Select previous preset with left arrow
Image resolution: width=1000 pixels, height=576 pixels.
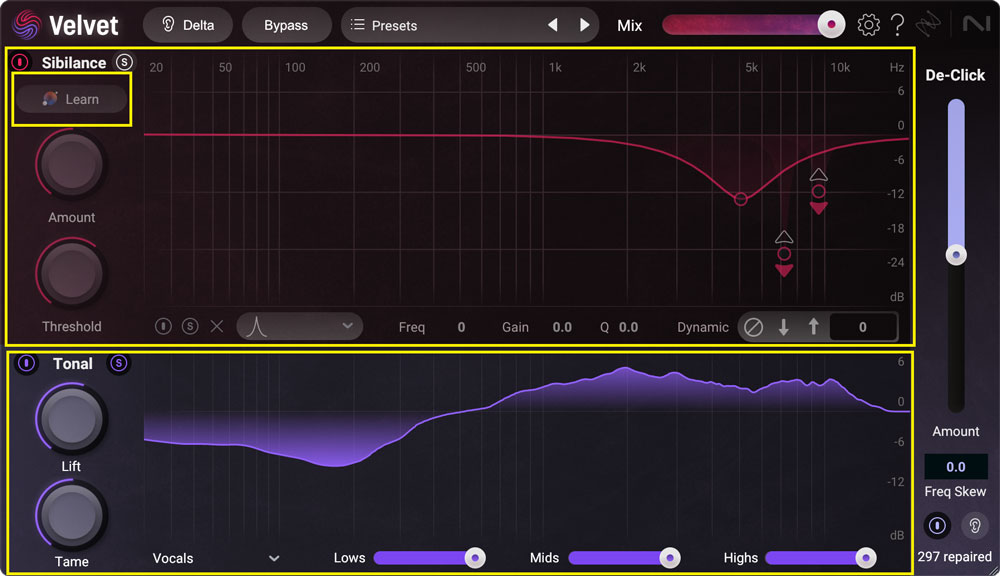553,25
